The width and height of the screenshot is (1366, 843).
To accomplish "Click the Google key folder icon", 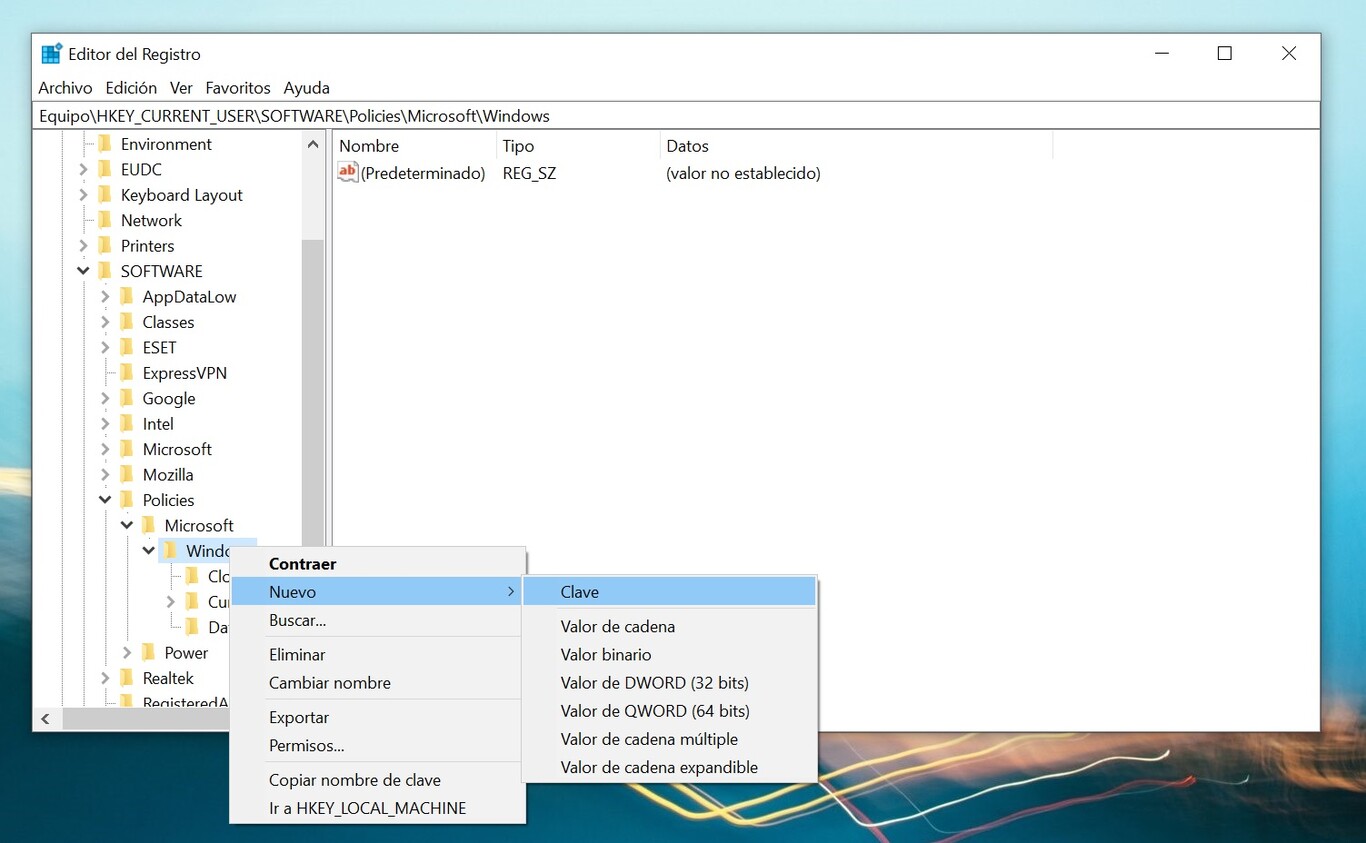I will point(127,398).
